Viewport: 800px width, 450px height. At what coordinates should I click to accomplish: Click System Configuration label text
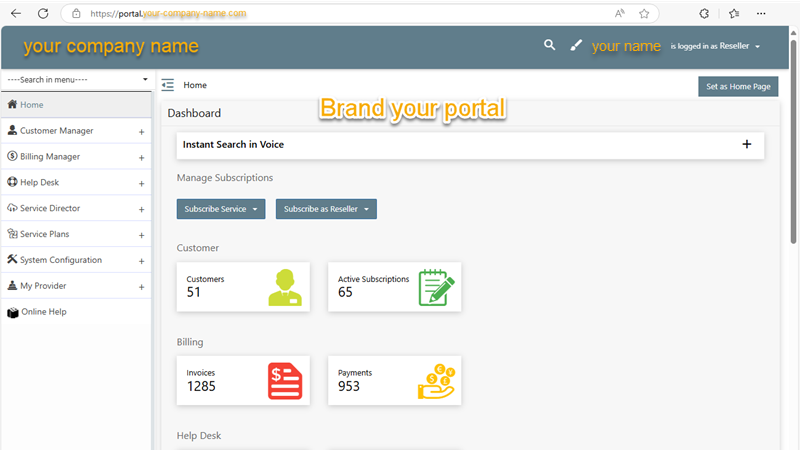coord(61,260)
